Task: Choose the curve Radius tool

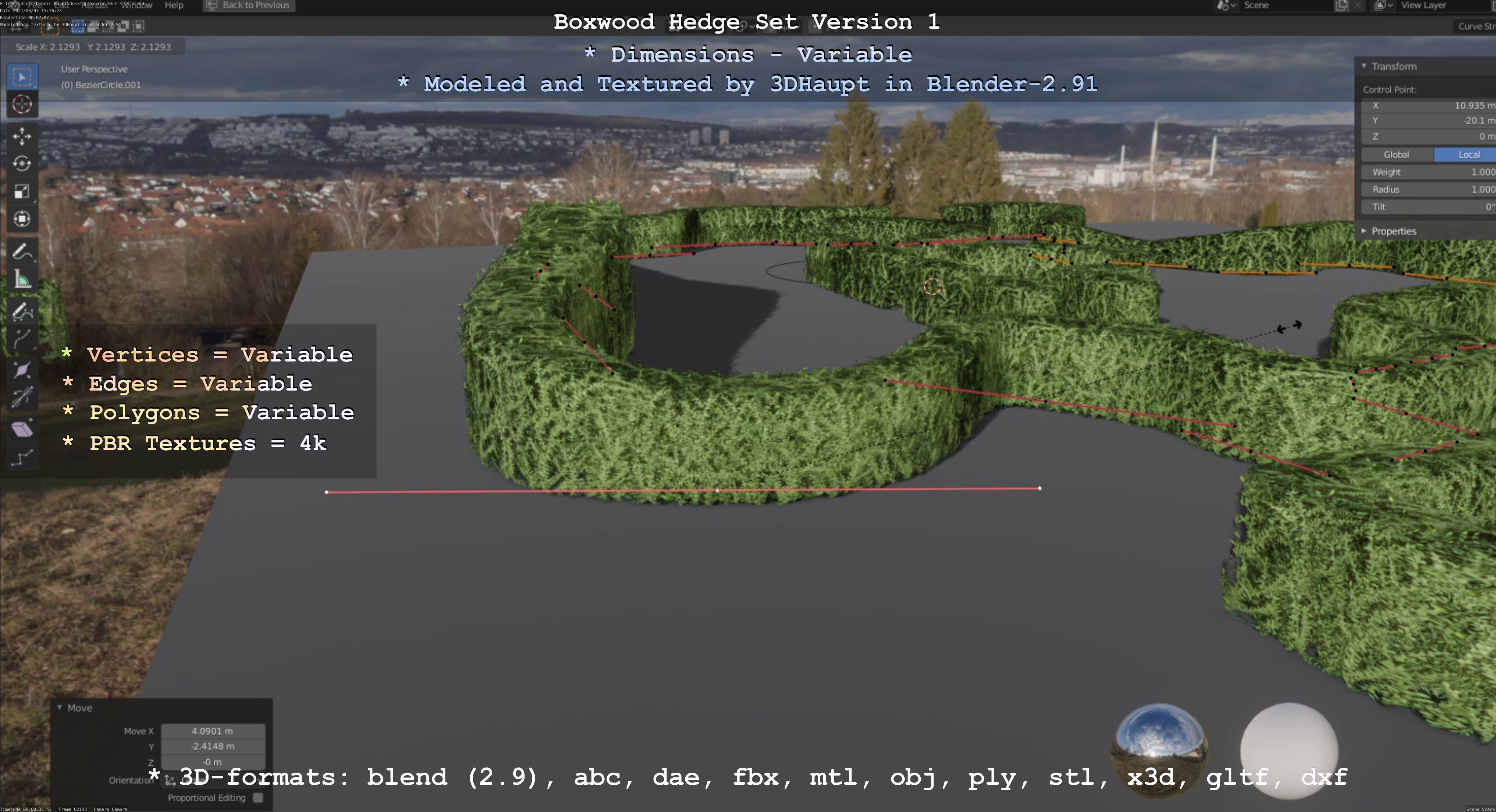Action: pyautogui.click(x=22, y=370)
